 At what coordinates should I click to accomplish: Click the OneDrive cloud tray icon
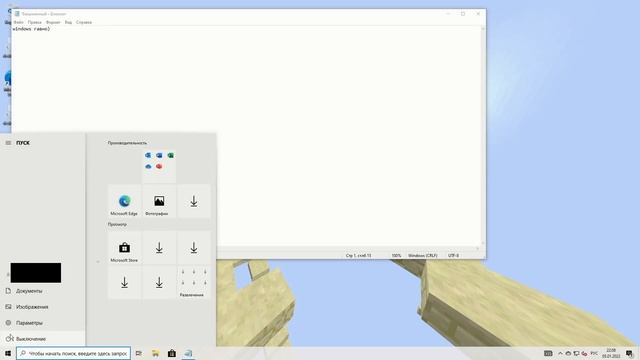568,353
